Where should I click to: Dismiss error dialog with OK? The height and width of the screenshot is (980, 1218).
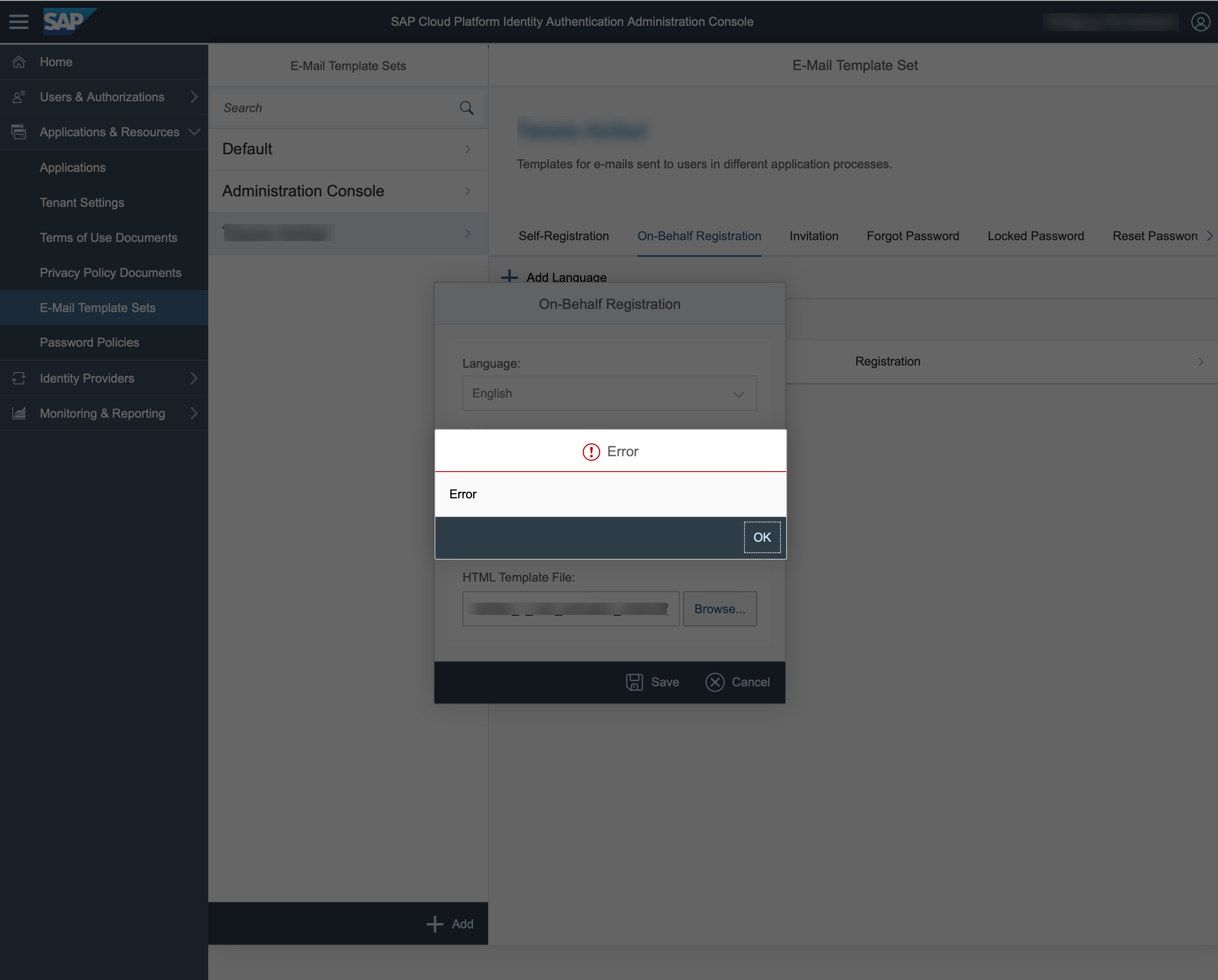pos(762,538)
